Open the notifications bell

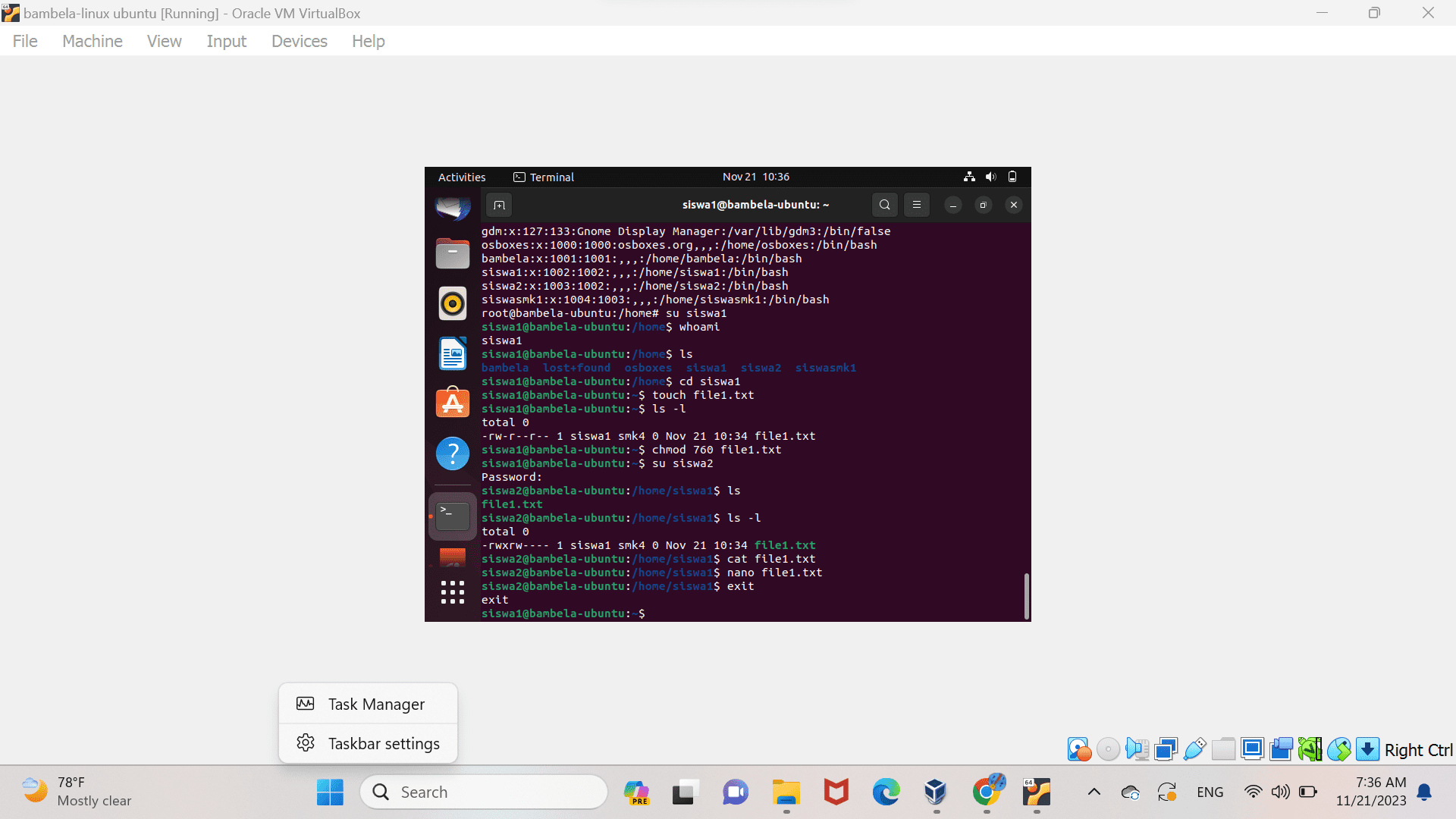tap(1424, 792)
